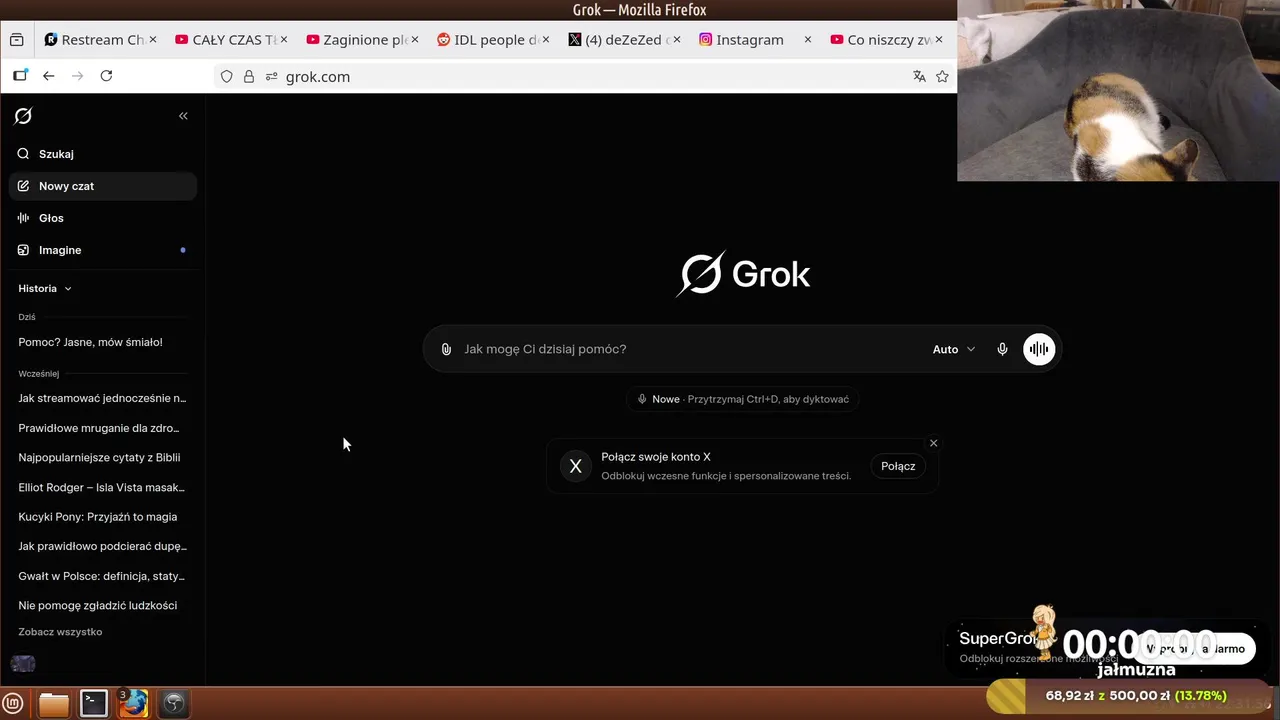Click Zobacz wszystko link

tap(60, 632)
